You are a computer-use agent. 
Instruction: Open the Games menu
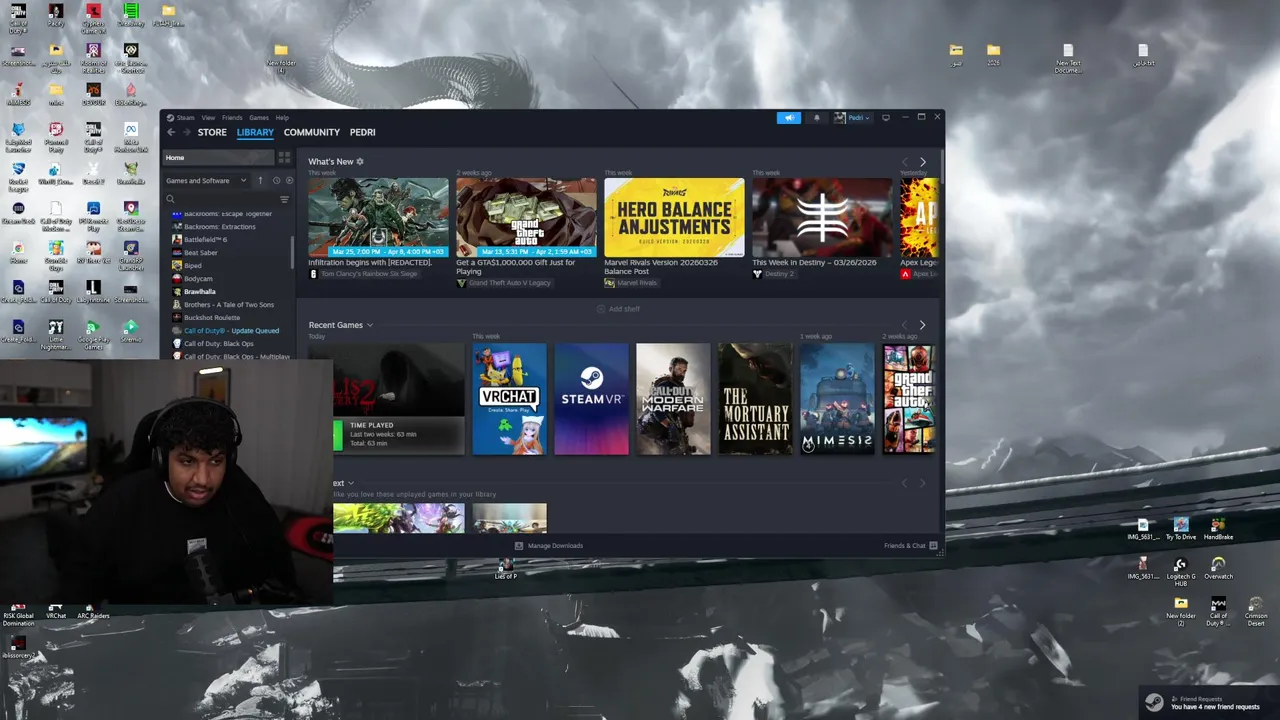click(259, 118)
